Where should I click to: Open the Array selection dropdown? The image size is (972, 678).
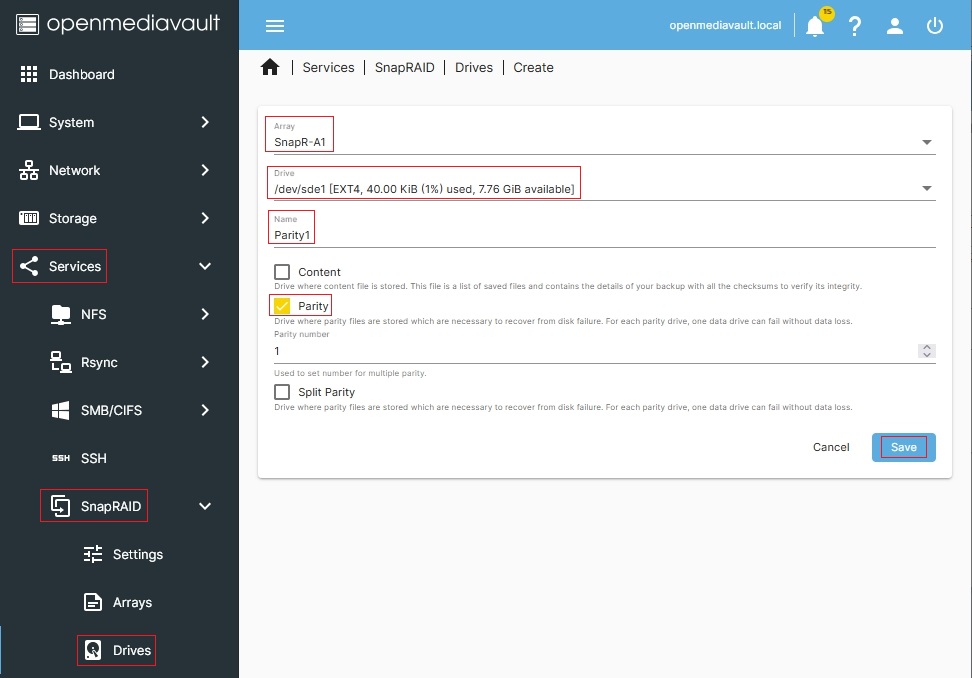pos(926,141)
